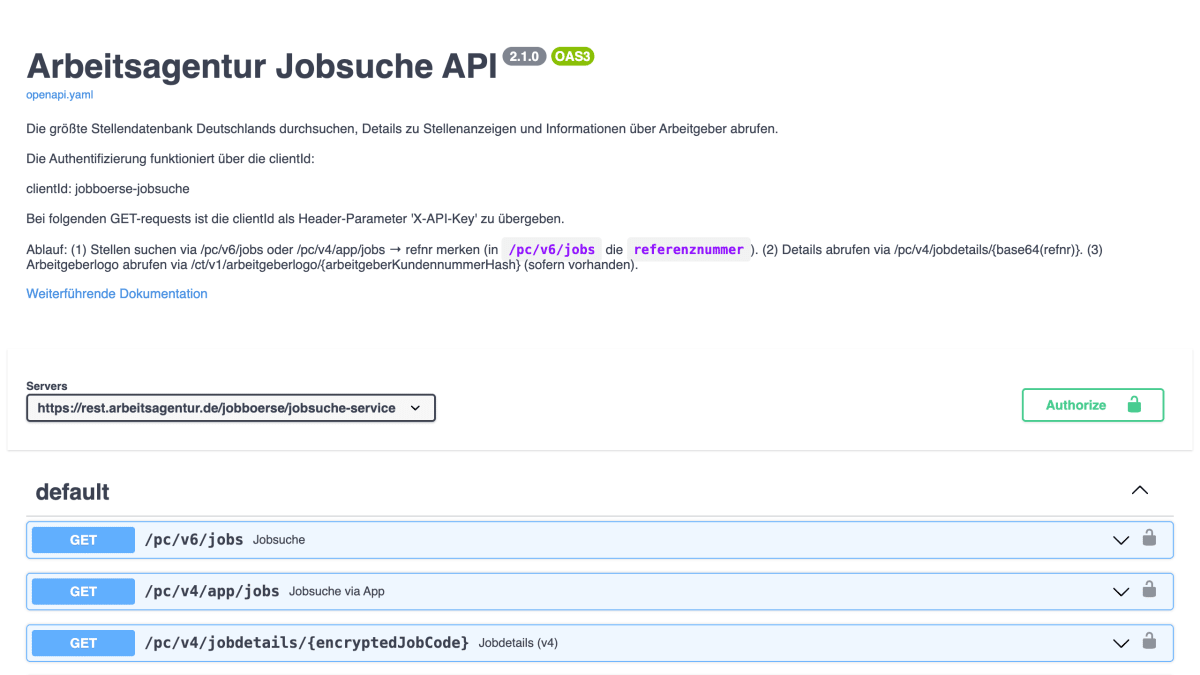1200x675 pixels.
Task: Click the purple '/pc/v6/jobs' inline code
Action: pos(551,250)
